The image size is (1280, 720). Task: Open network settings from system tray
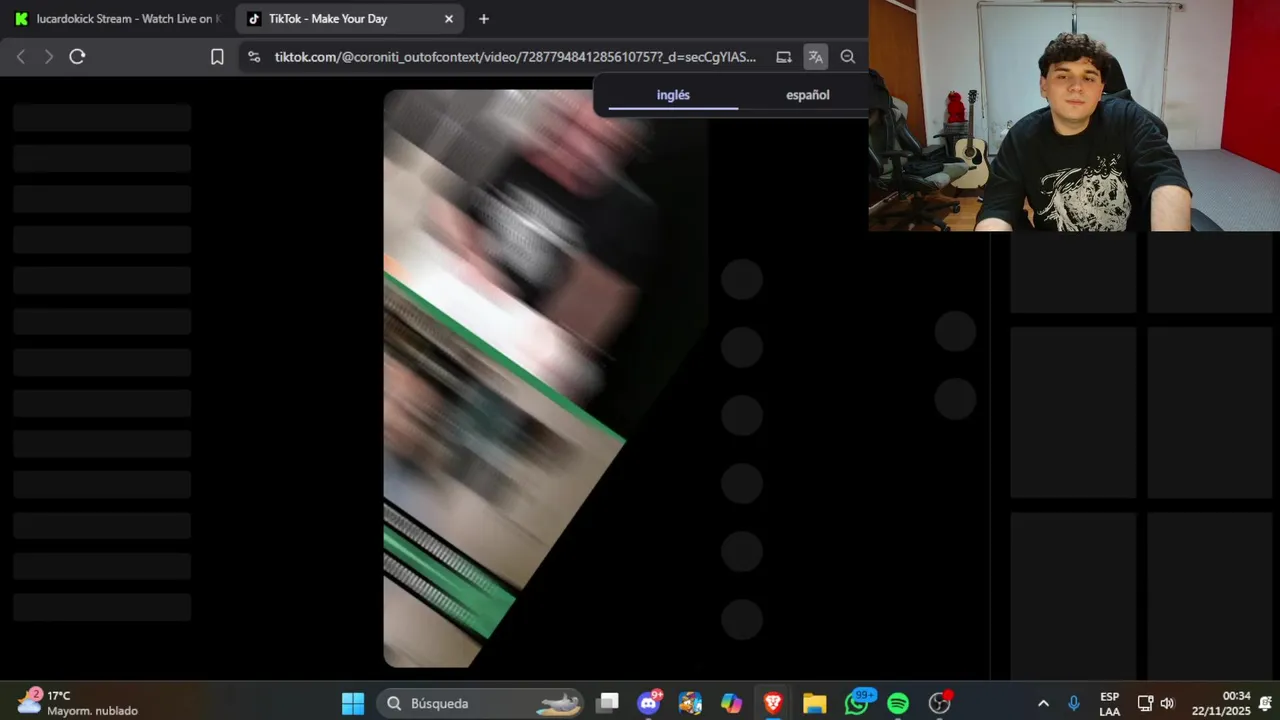1146,703
